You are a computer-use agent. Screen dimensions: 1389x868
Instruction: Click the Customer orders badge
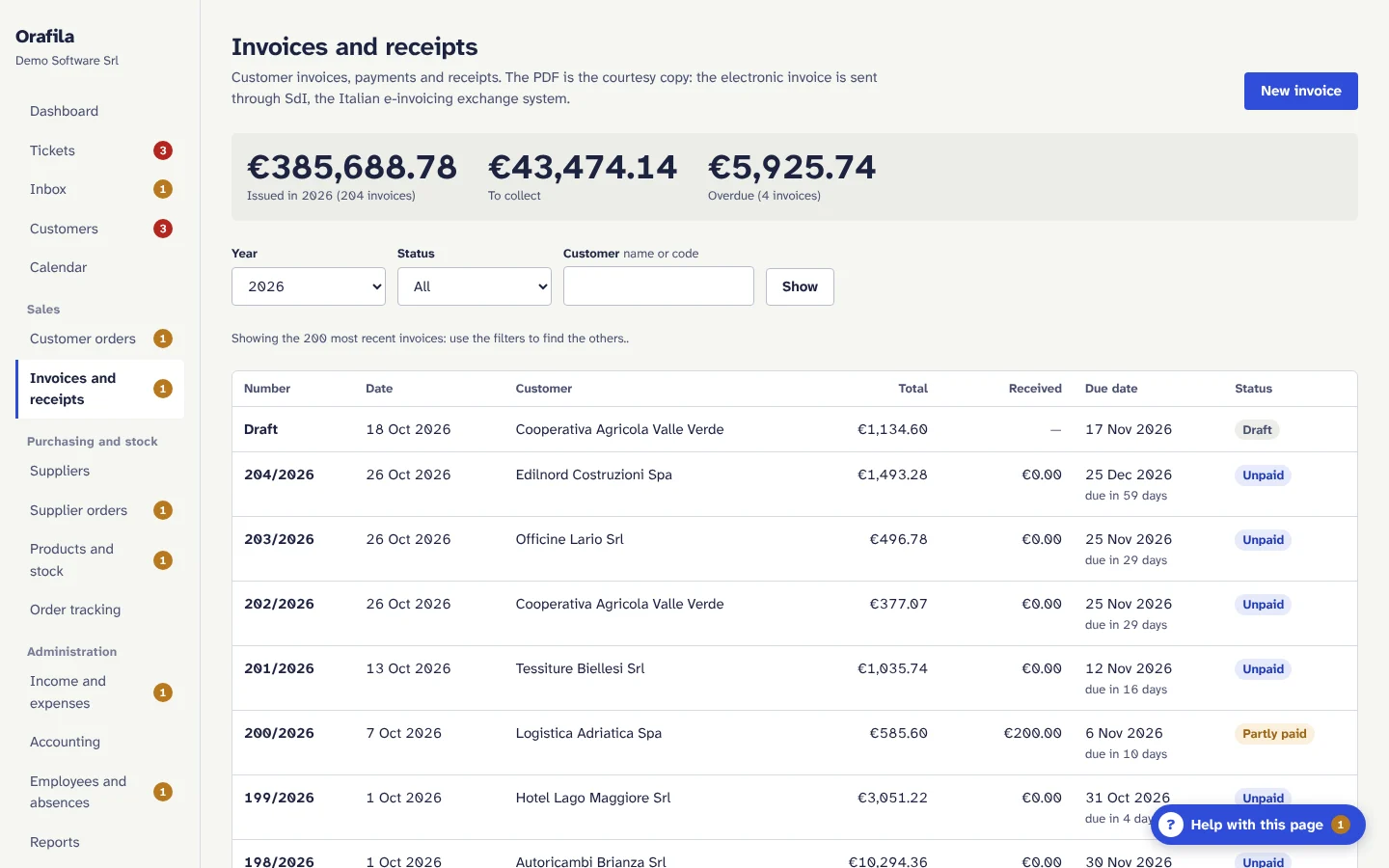tap(163, 339)
